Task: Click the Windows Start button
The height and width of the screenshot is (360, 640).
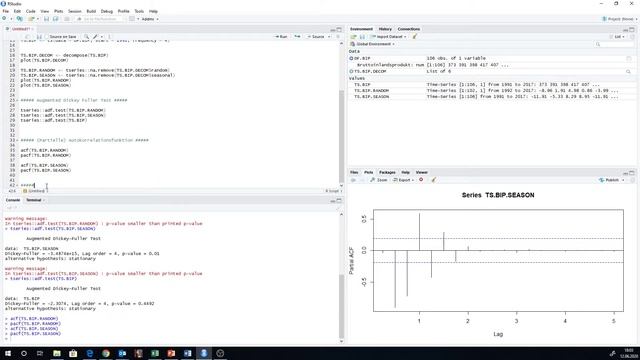Action: pyautogui.click(x=7, y=353)
